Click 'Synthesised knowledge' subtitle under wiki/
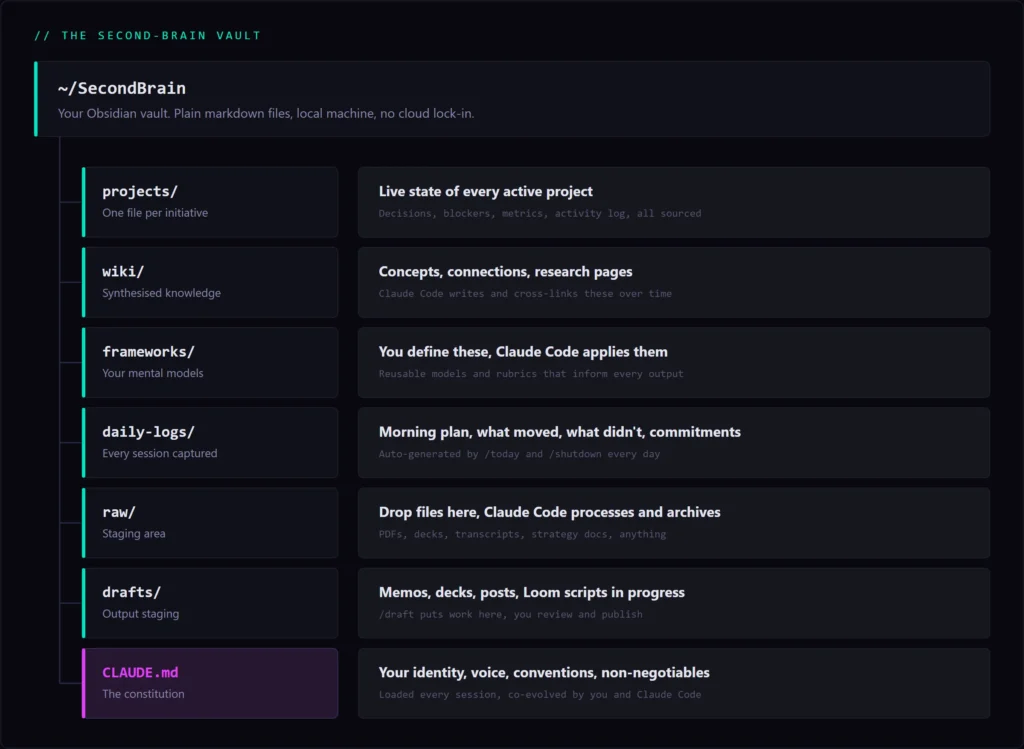 click(161, 293)
